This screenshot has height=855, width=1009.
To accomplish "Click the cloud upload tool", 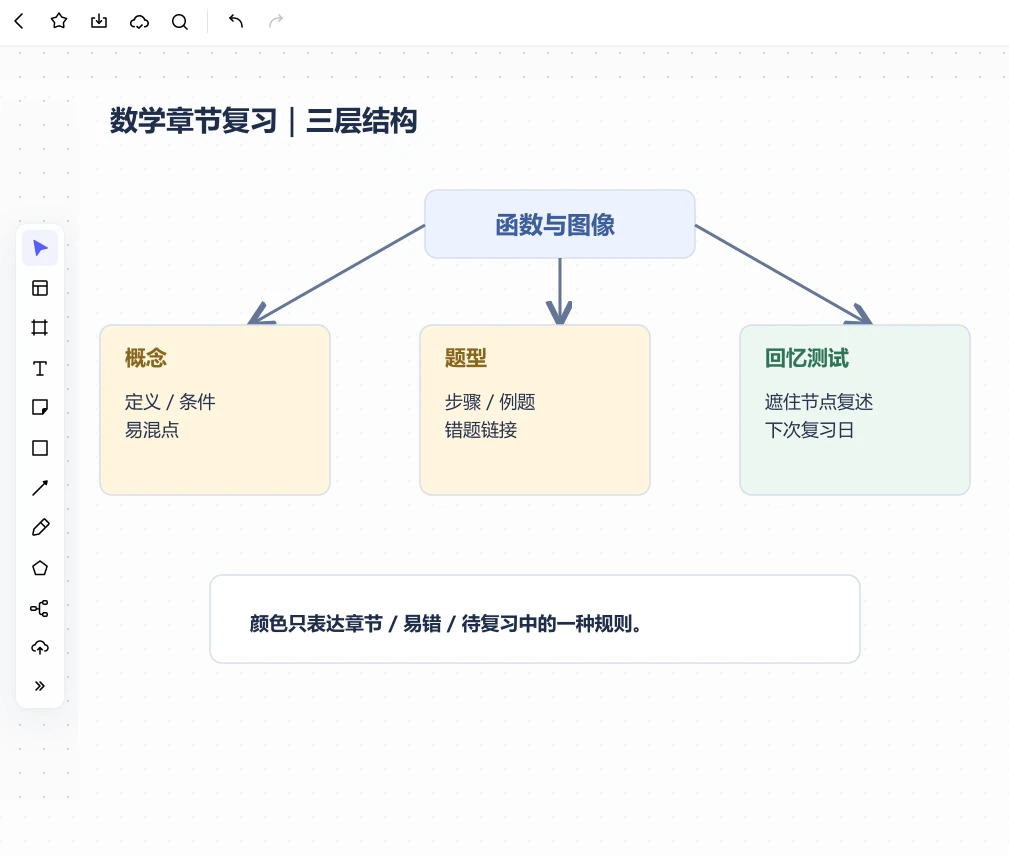I will [x=40, y=647].
